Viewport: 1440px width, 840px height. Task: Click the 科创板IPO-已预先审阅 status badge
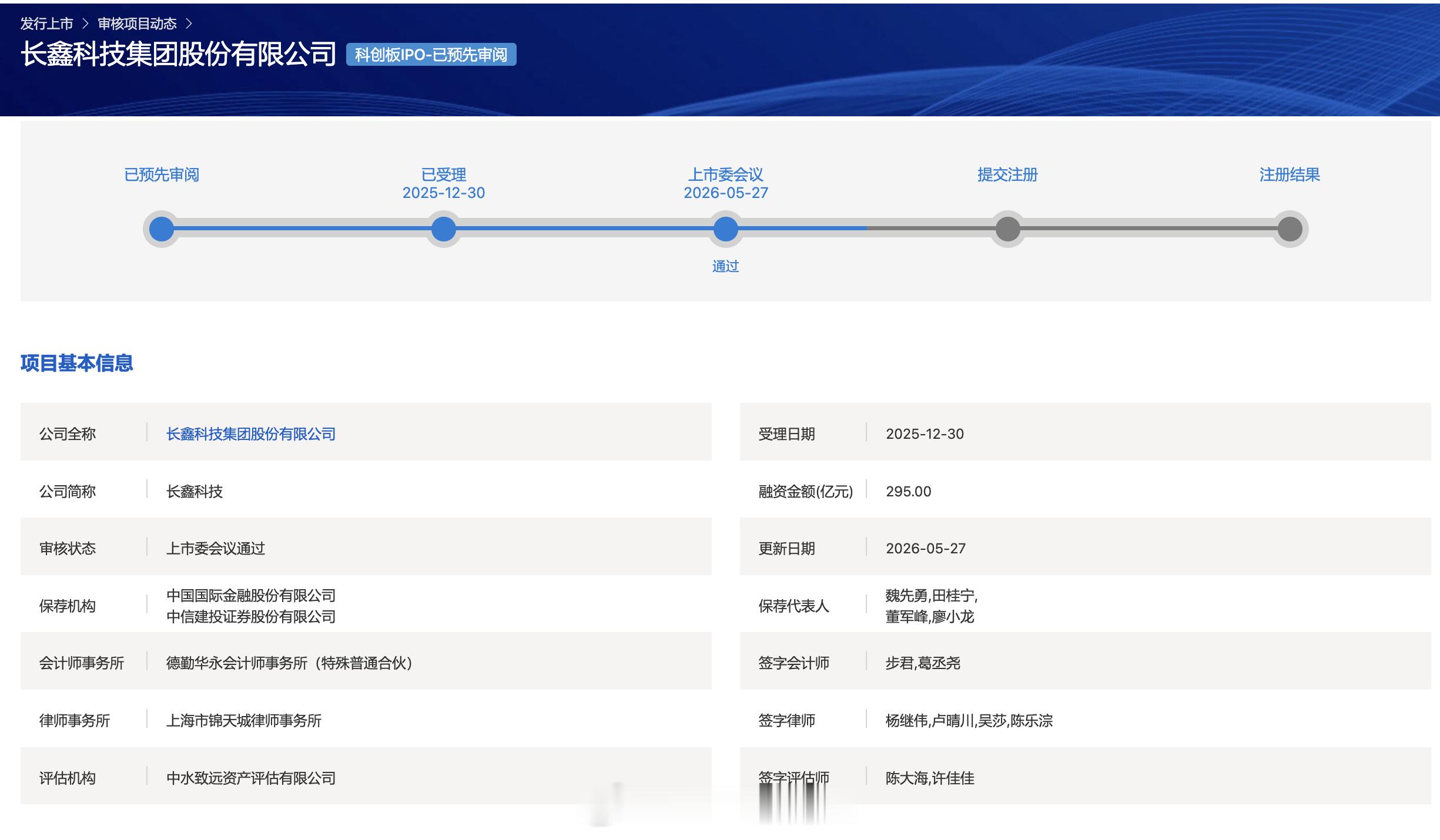[x=431, y=55]
